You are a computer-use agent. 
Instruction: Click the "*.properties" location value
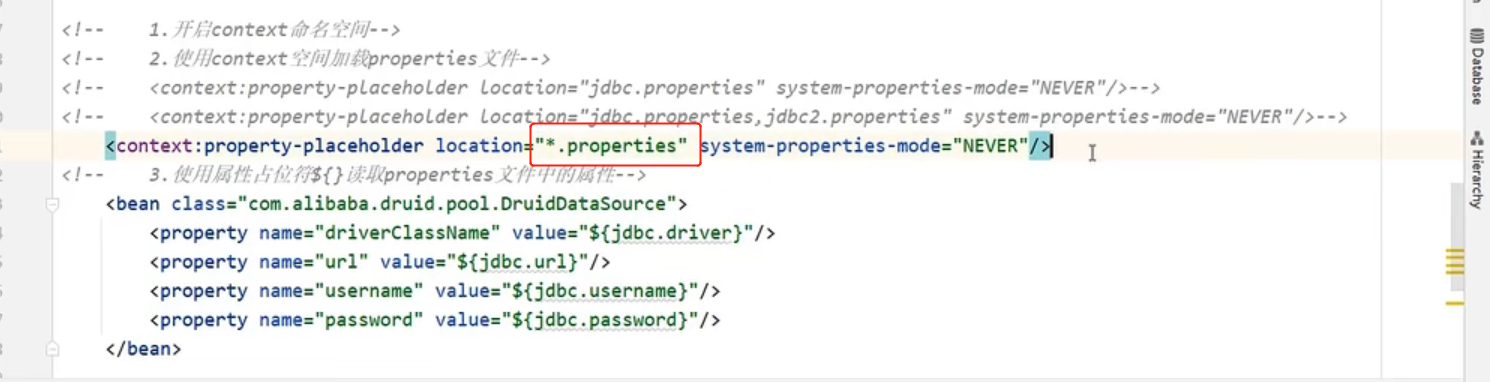click(611, 146)
